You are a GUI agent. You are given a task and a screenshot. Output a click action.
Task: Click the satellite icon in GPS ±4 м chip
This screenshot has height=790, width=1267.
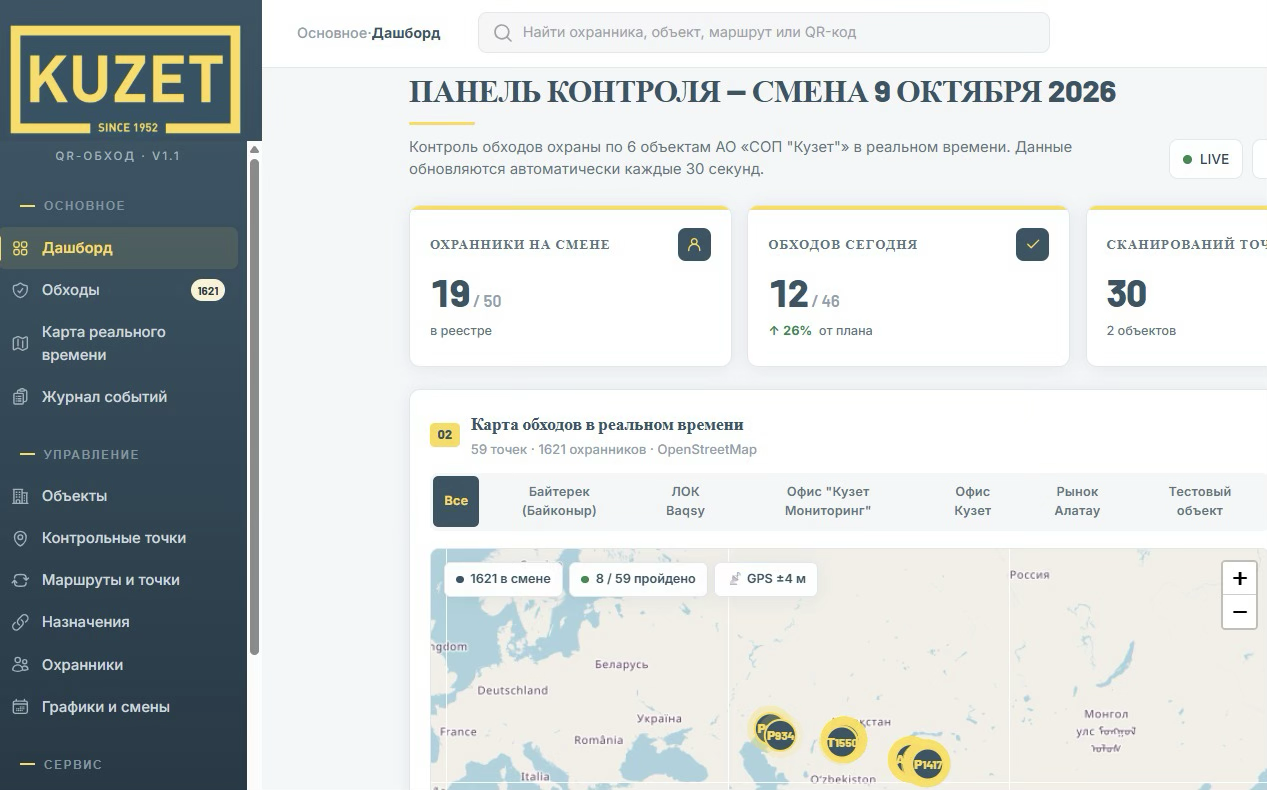[734, 579]
